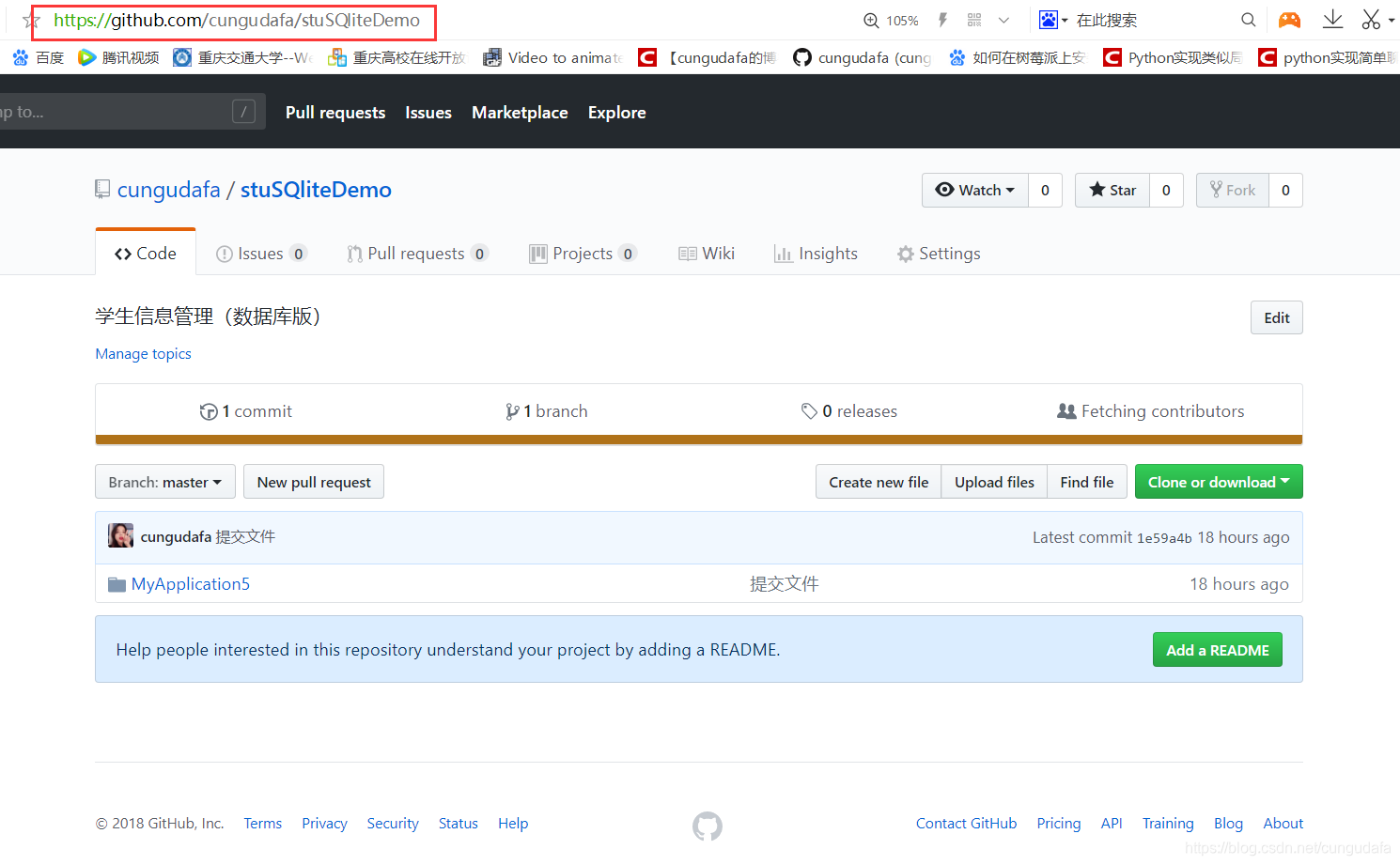Open the Baidu search engine selector
This screenshot has height=865, width=1400.
(1053, 20)
